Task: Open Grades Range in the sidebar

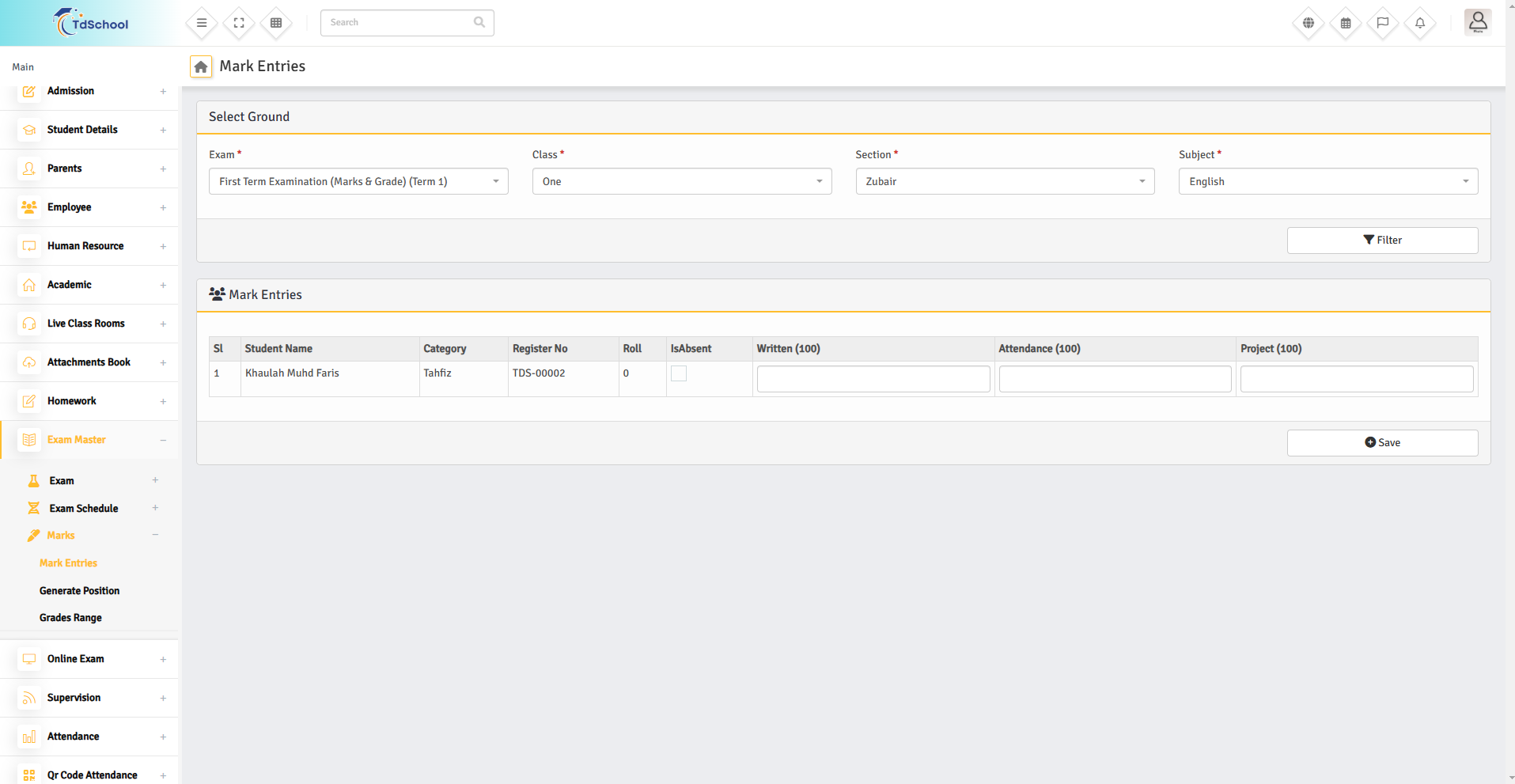Action: pos(70,618)
